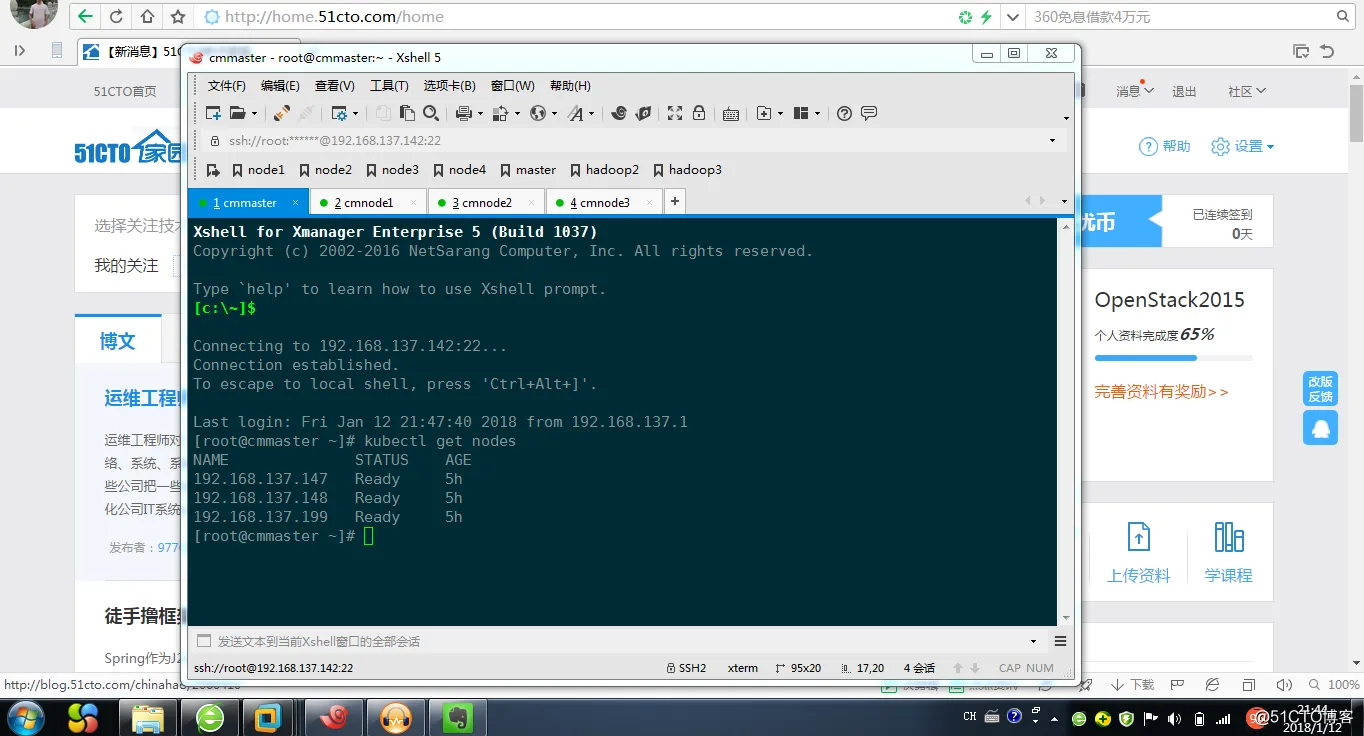Image resolution: width=1364 pixels, height=736 pixels.
Task: Open the folder icon dropdown arrow
Action: pyautogui.click(x=254, y=114)
